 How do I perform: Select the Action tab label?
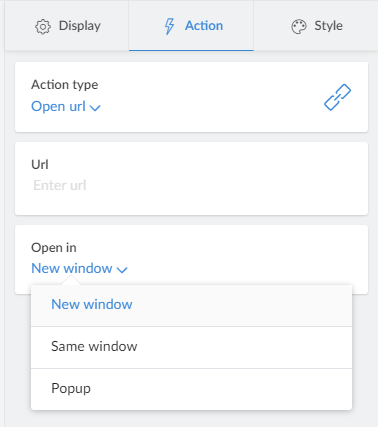[204, 26]
